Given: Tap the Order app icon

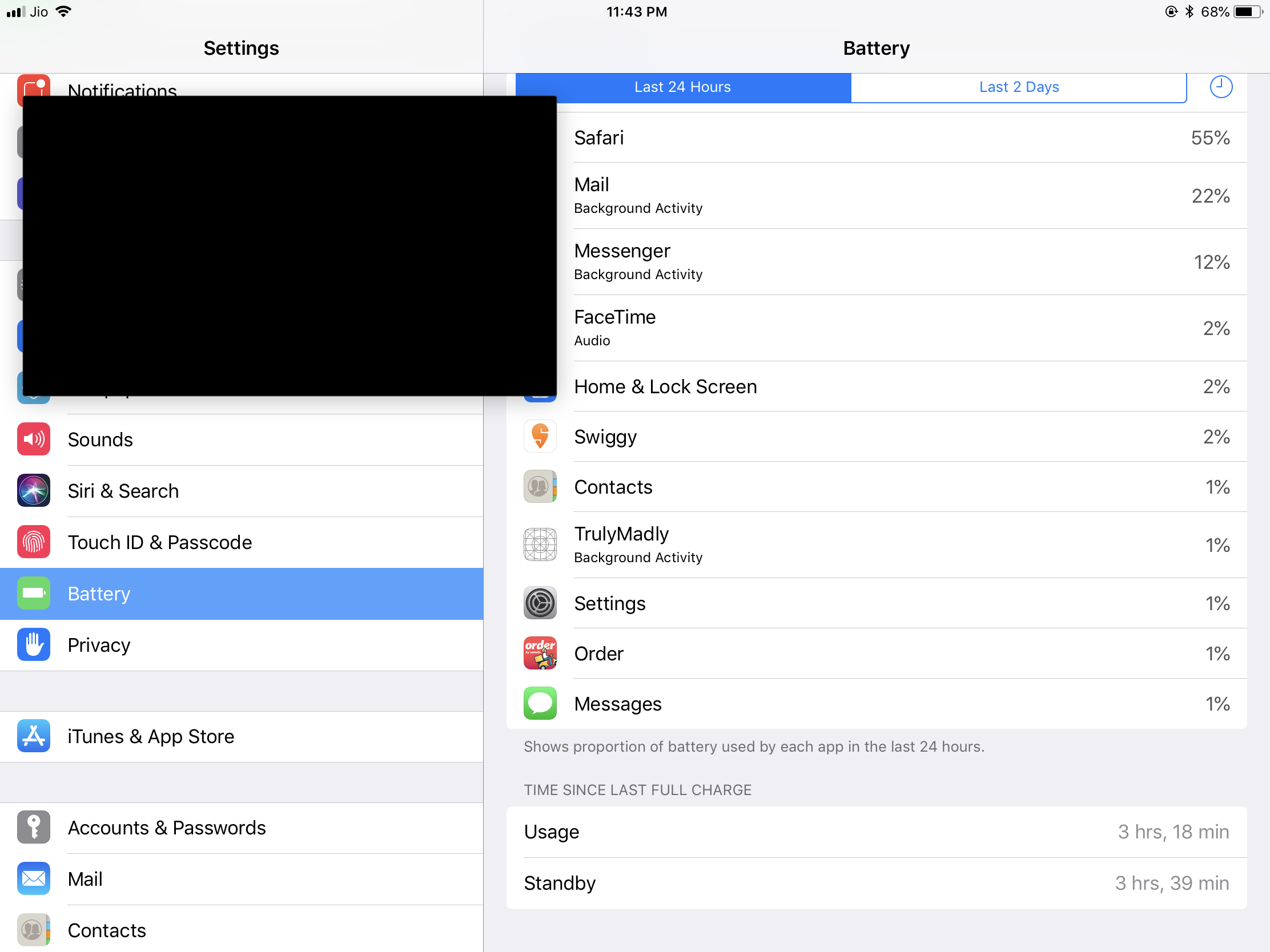Looking at the screenshot, I should (540, 653).
